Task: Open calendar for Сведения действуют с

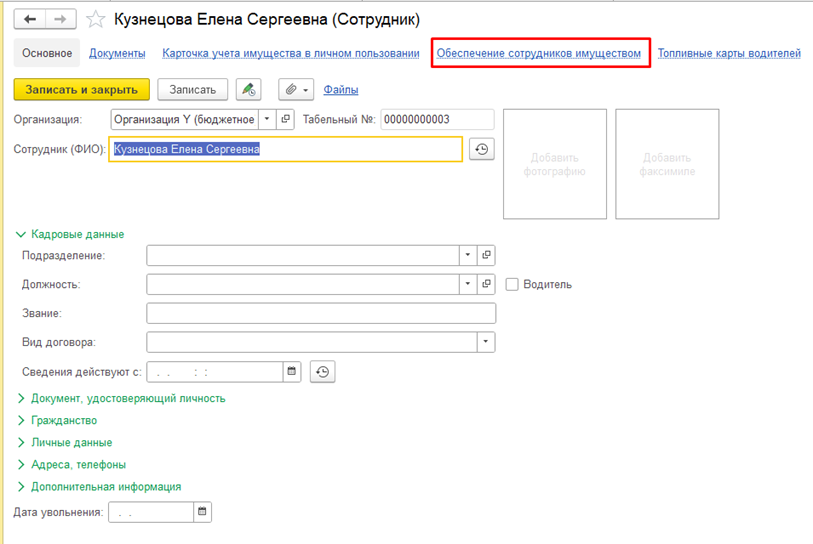Action: 292,372
